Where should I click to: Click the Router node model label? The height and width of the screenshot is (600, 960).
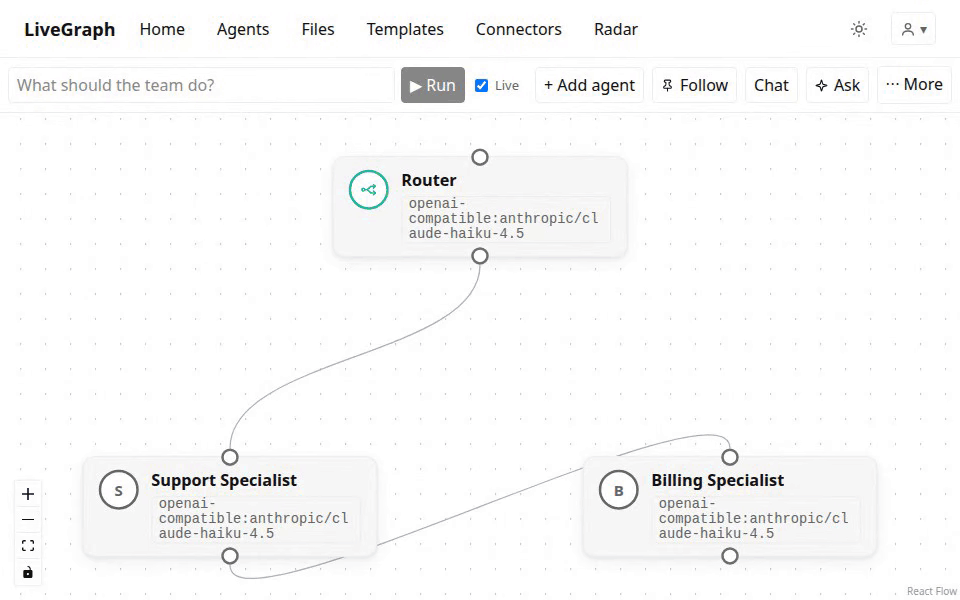click(x=506, y=219)
